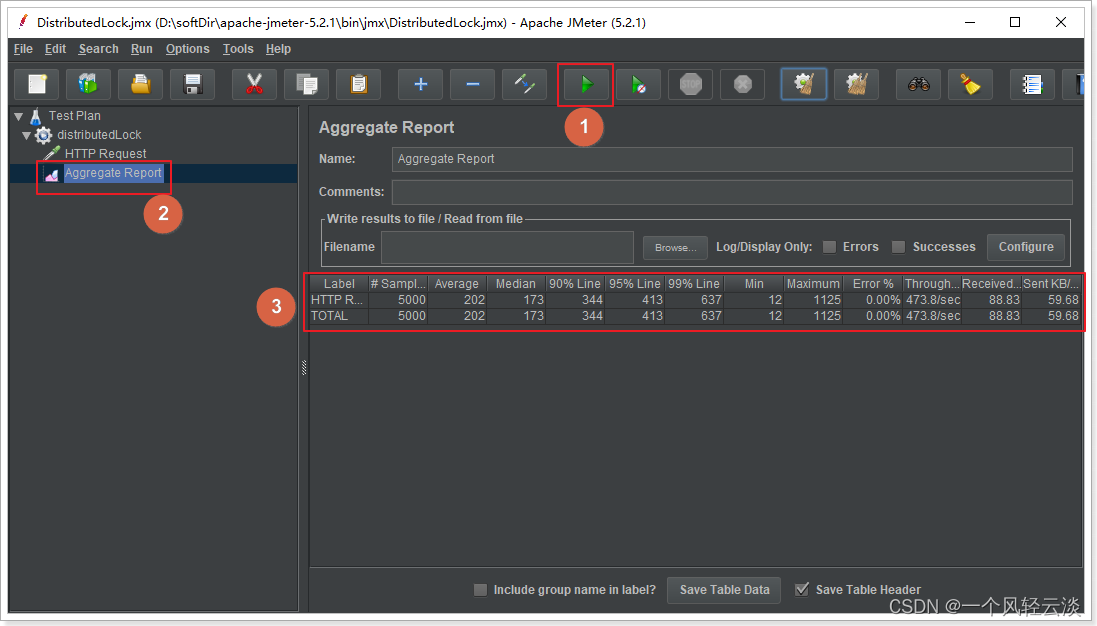The width and height of the screenshot is (1097, 626).
Task: Sort by 95% Line column header
Action: click(635, 283)
